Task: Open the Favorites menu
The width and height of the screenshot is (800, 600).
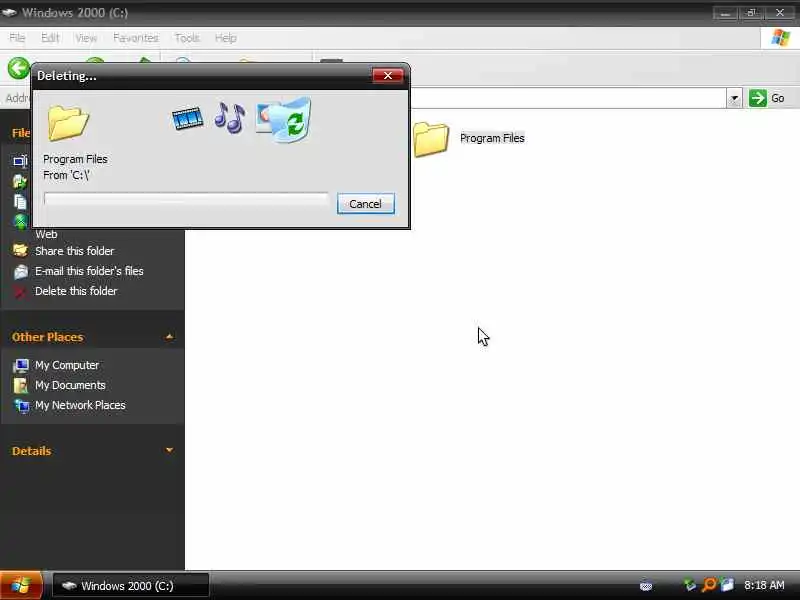Action: [x=136, y=38]
